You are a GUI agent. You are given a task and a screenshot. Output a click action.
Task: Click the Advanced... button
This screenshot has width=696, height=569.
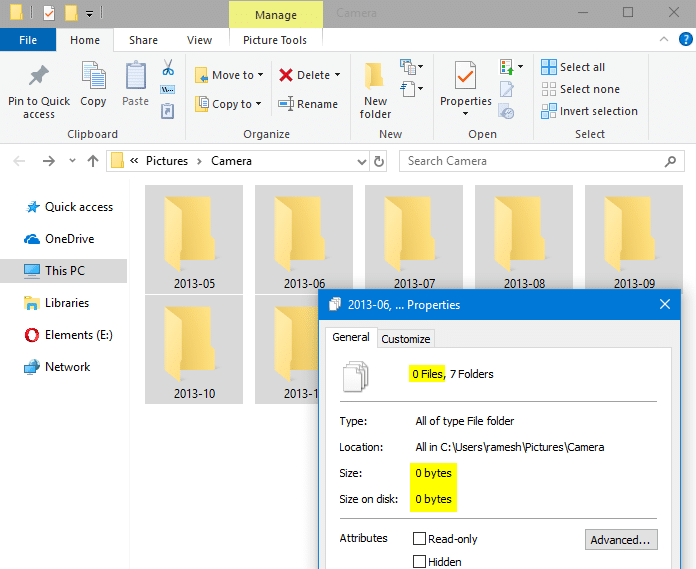pyautogui.click(x=621, y=540)
